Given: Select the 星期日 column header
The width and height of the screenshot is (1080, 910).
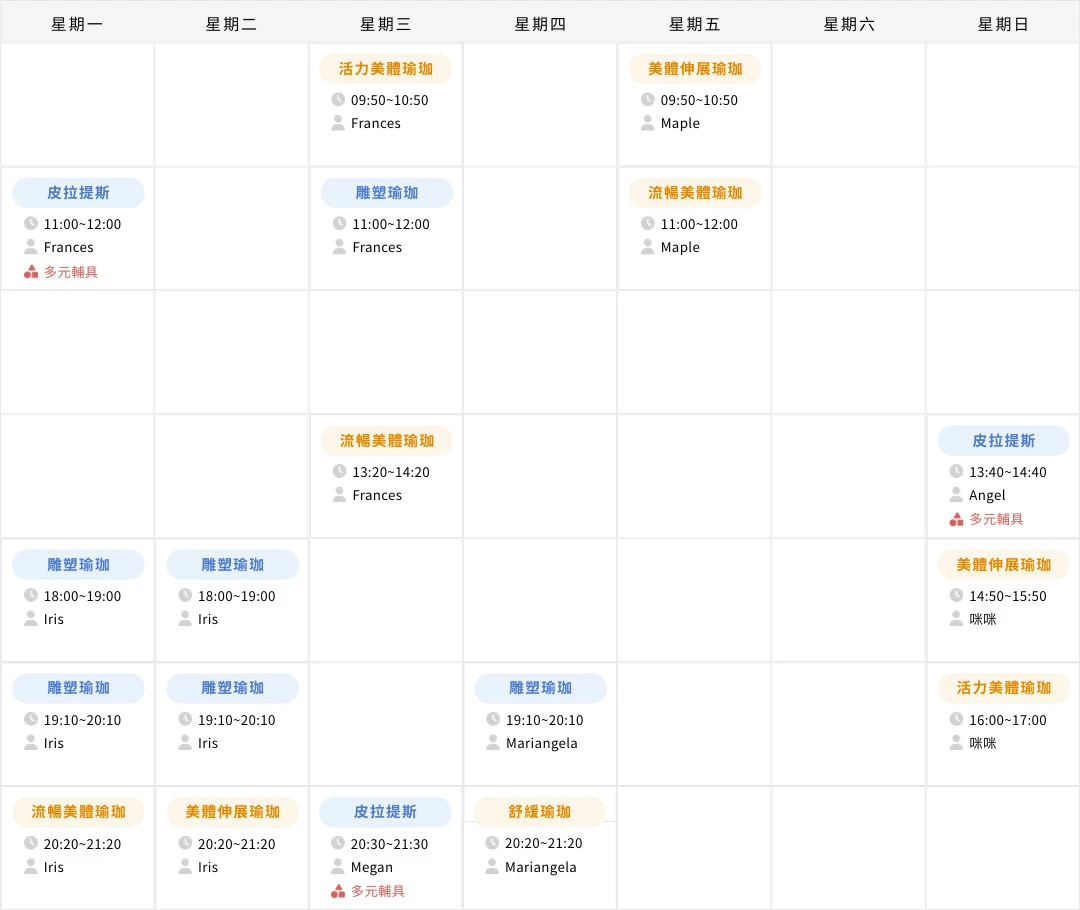Looking at the screenshot, I should click(x=1002, y=23).
